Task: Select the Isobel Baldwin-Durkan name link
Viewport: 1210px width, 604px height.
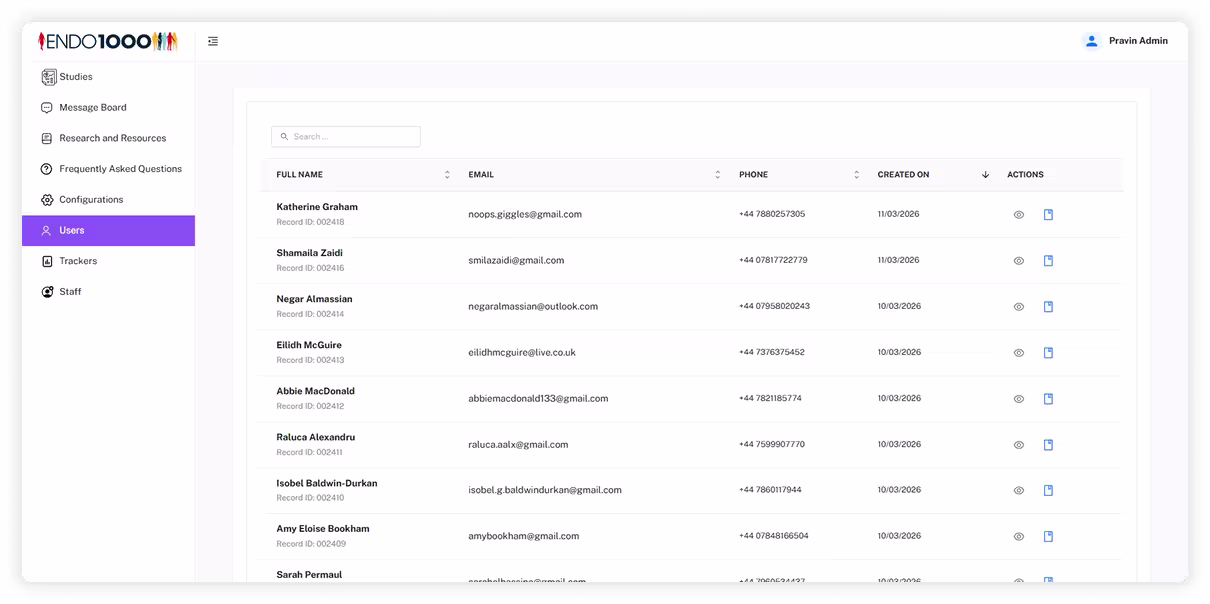Action: (x=326, y=482)
